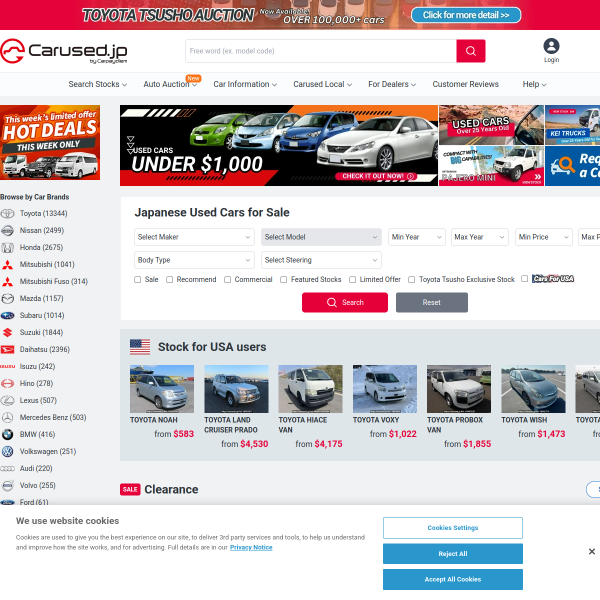Close the cookie banner with X
600x600 pixels.
592,551
